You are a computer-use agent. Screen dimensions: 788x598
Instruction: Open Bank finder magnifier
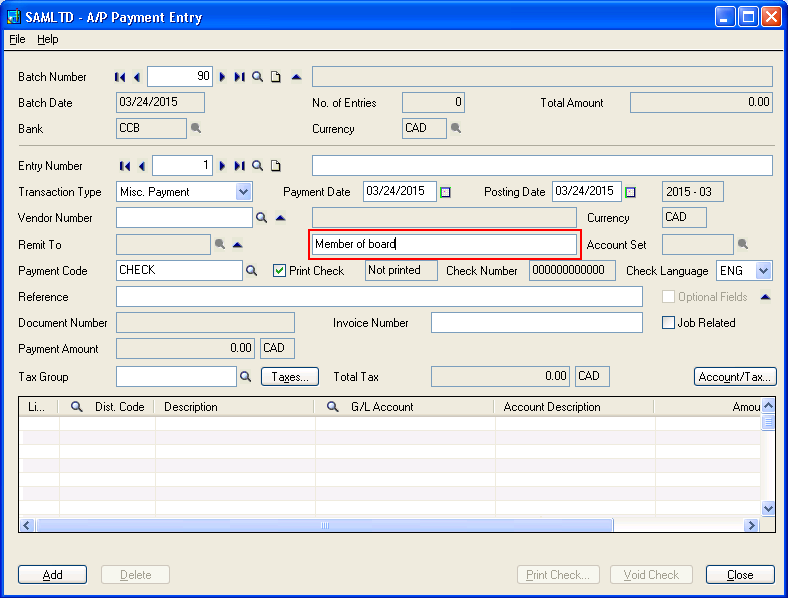[196, 128]
